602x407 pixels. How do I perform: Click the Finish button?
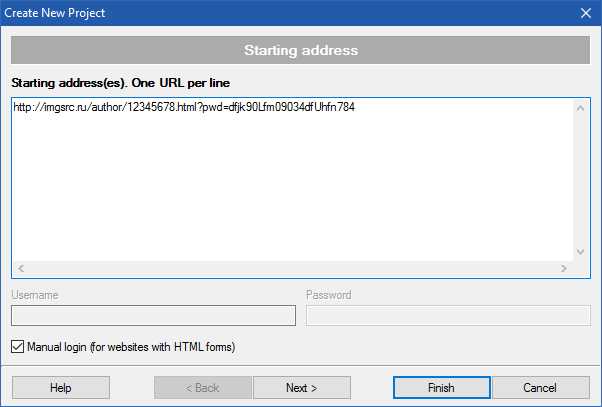point(442,388)
